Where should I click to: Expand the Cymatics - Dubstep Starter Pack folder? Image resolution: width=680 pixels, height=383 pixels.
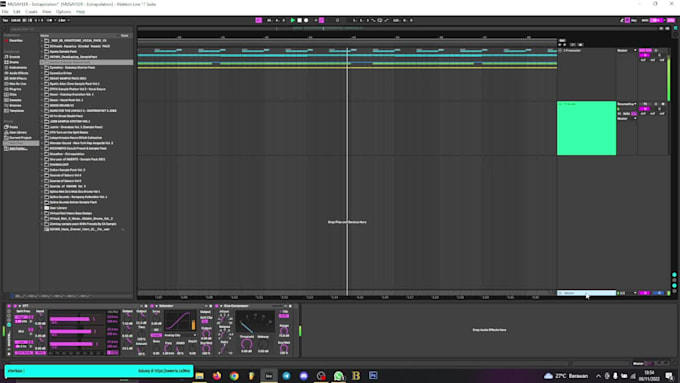(42, 68)
